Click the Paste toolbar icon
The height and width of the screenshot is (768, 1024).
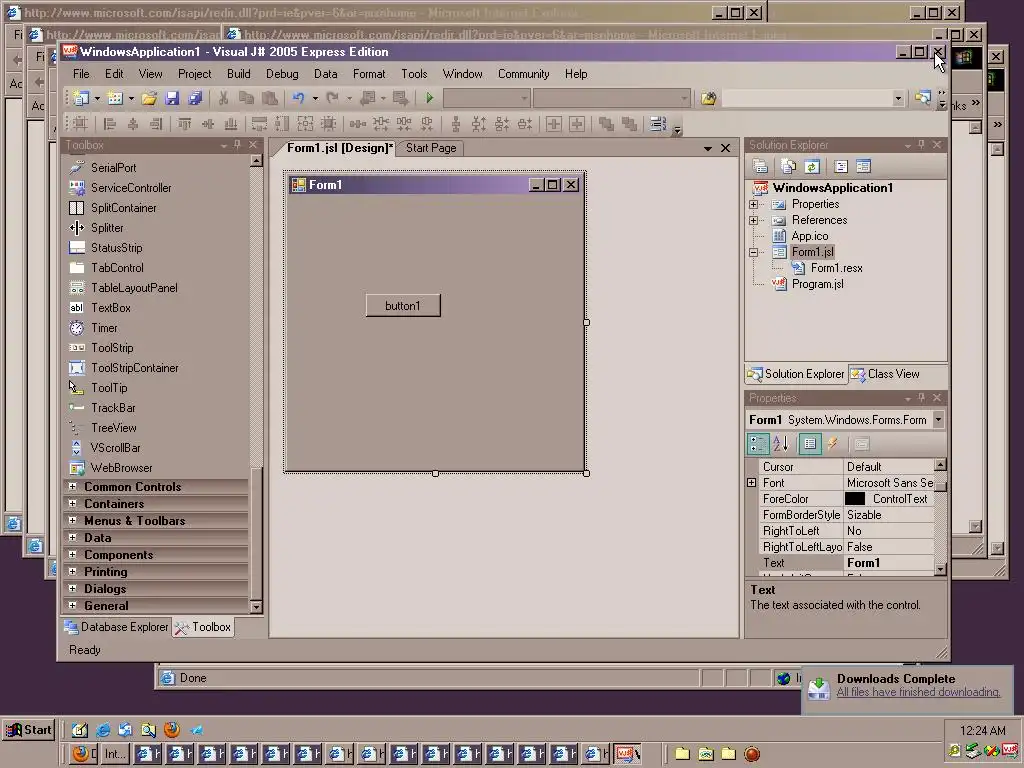coord(269,99)
